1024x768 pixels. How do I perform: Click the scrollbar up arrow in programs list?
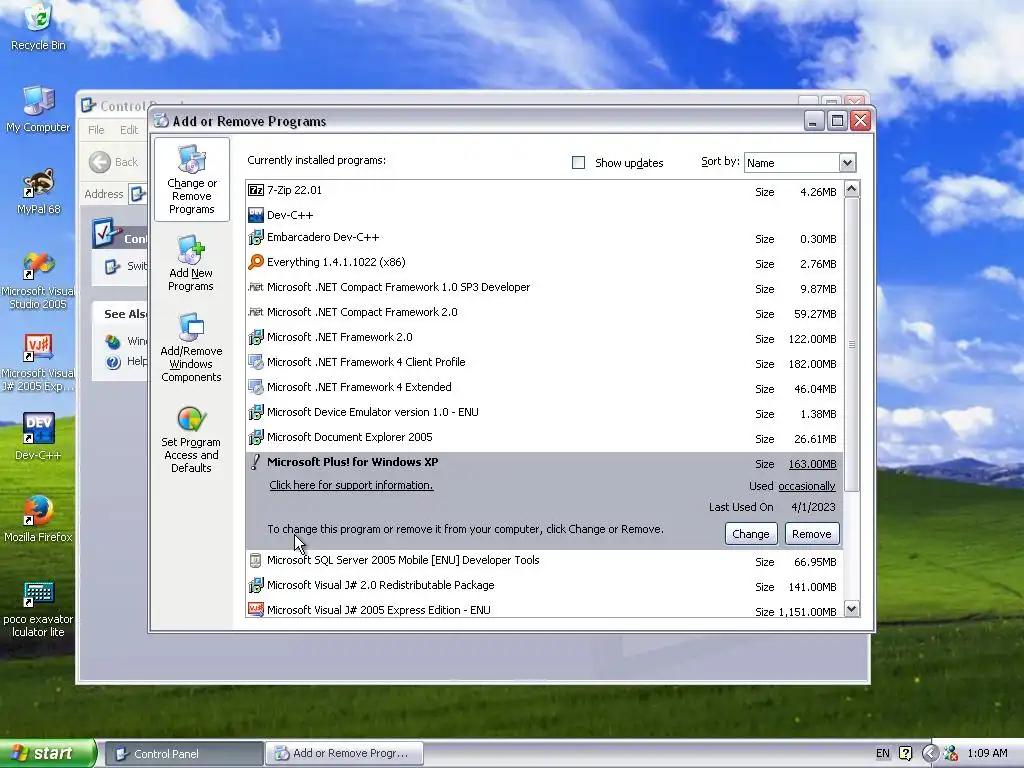(x=852, y=189)
